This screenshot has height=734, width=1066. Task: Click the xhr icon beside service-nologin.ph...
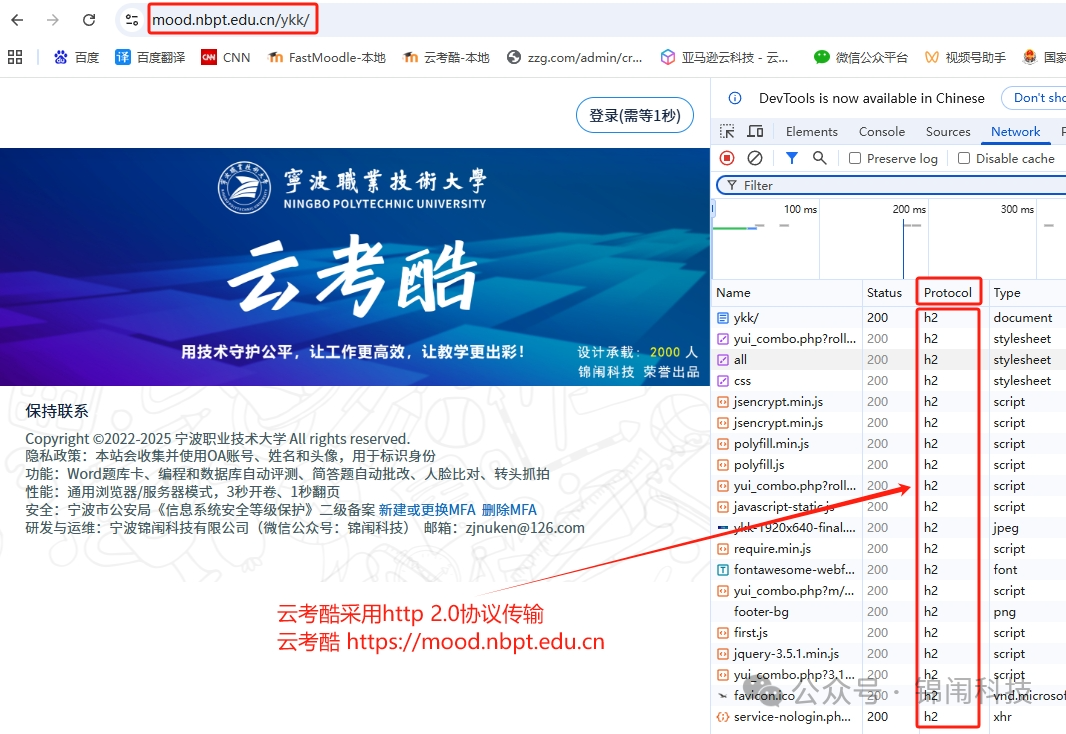tap(723, 717)
